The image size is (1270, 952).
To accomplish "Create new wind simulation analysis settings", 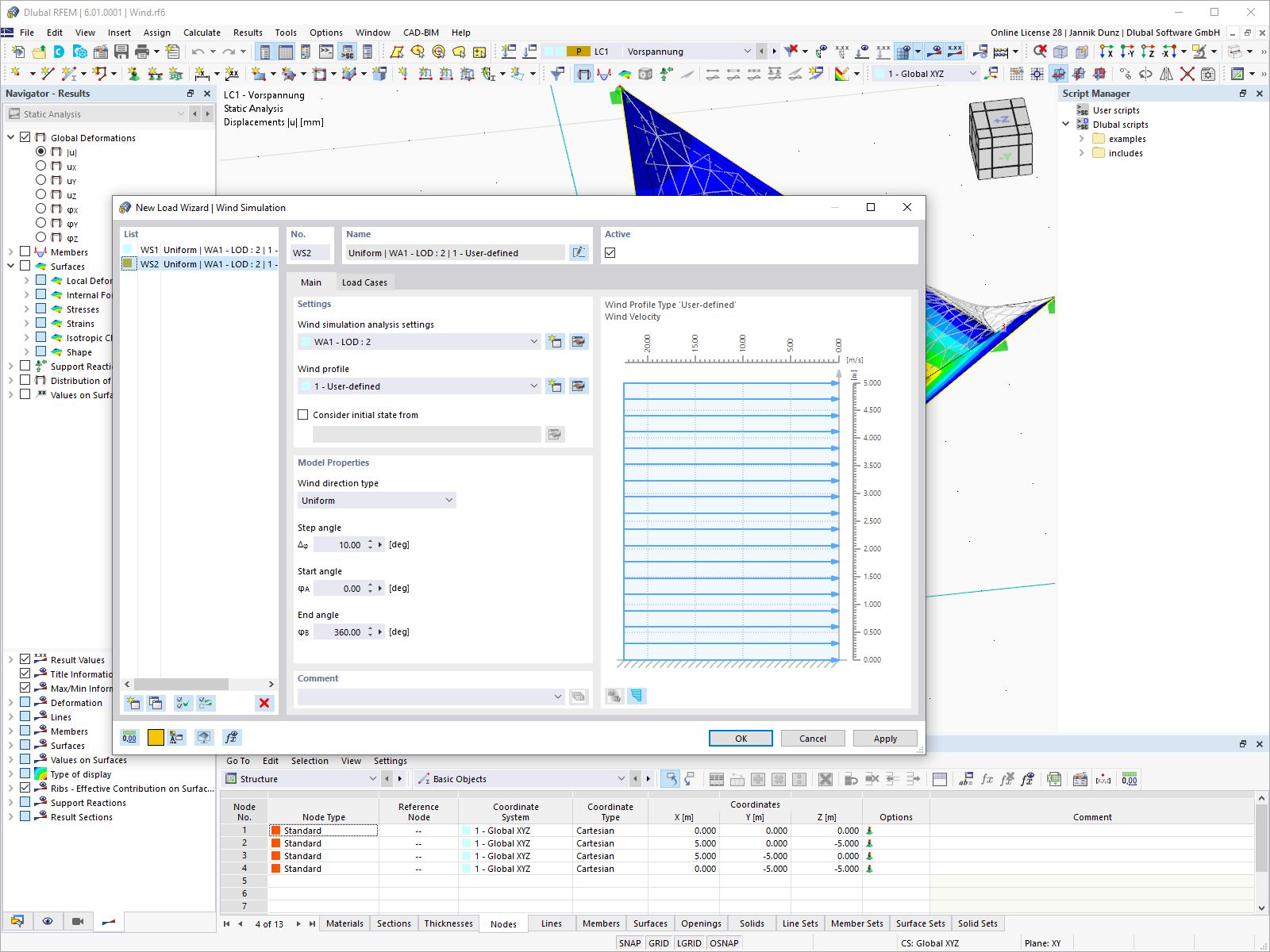I will click(x=555, y=341).
